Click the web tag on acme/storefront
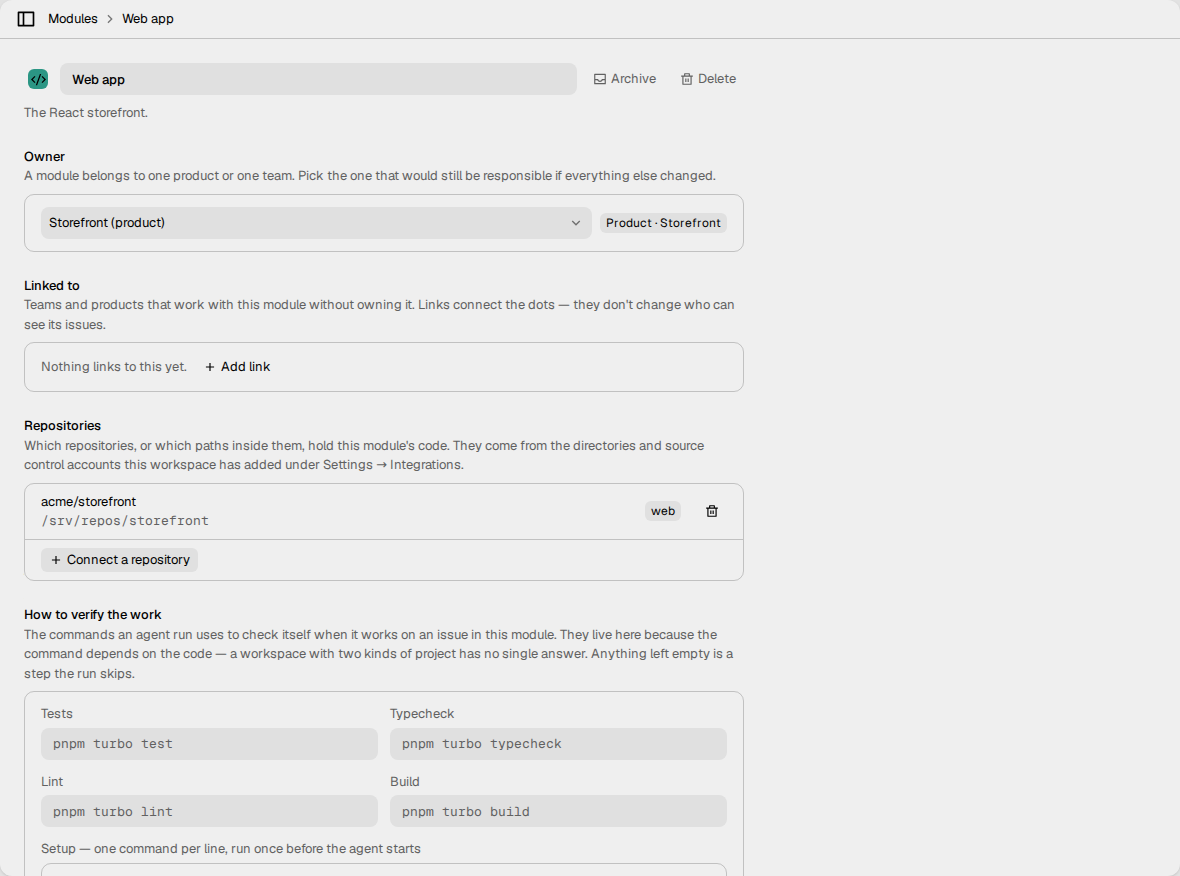The image size is (1180, 876). point(663,511)
